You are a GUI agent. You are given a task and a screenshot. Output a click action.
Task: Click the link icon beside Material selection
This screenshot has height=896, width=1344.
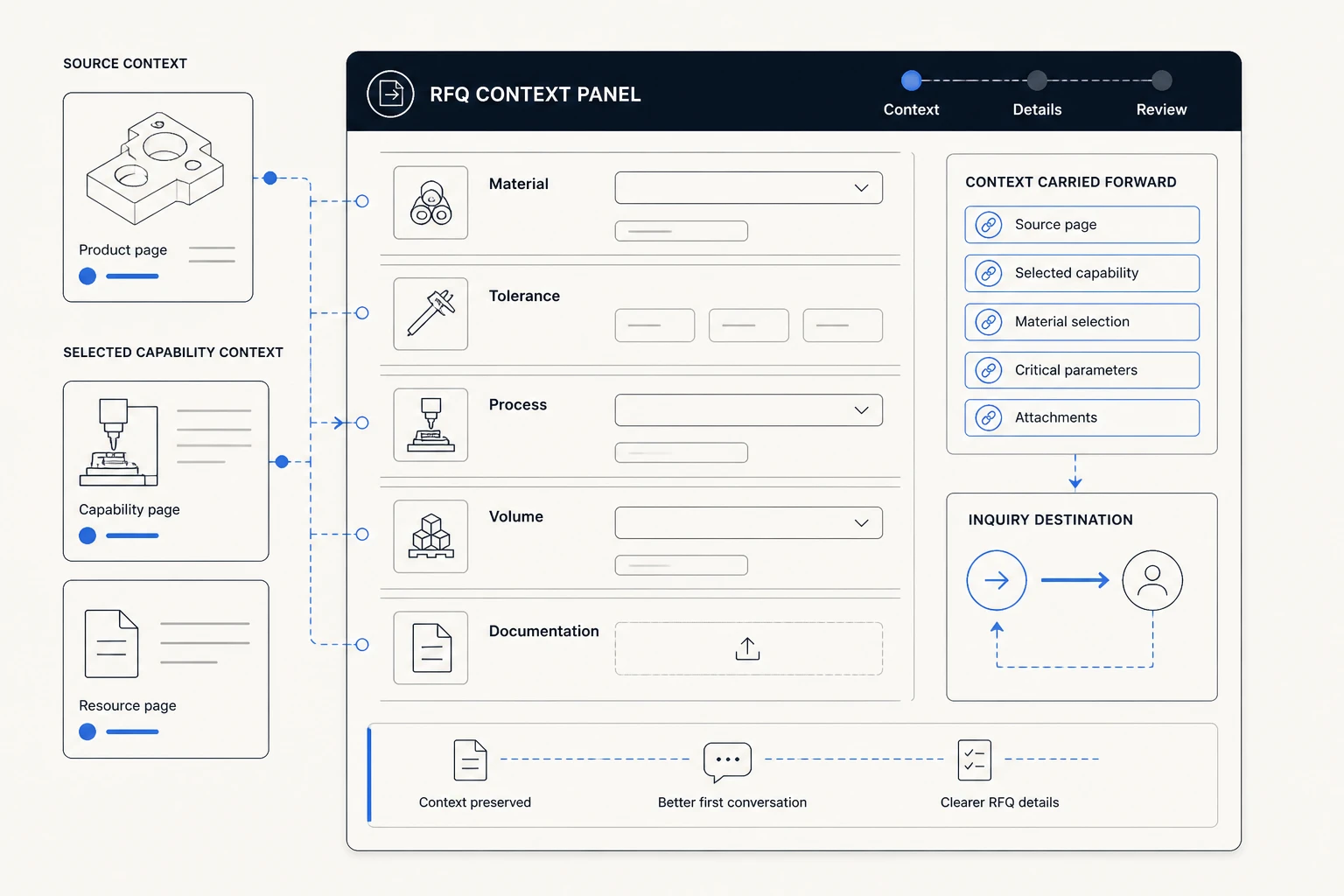(x=989, y=322)
